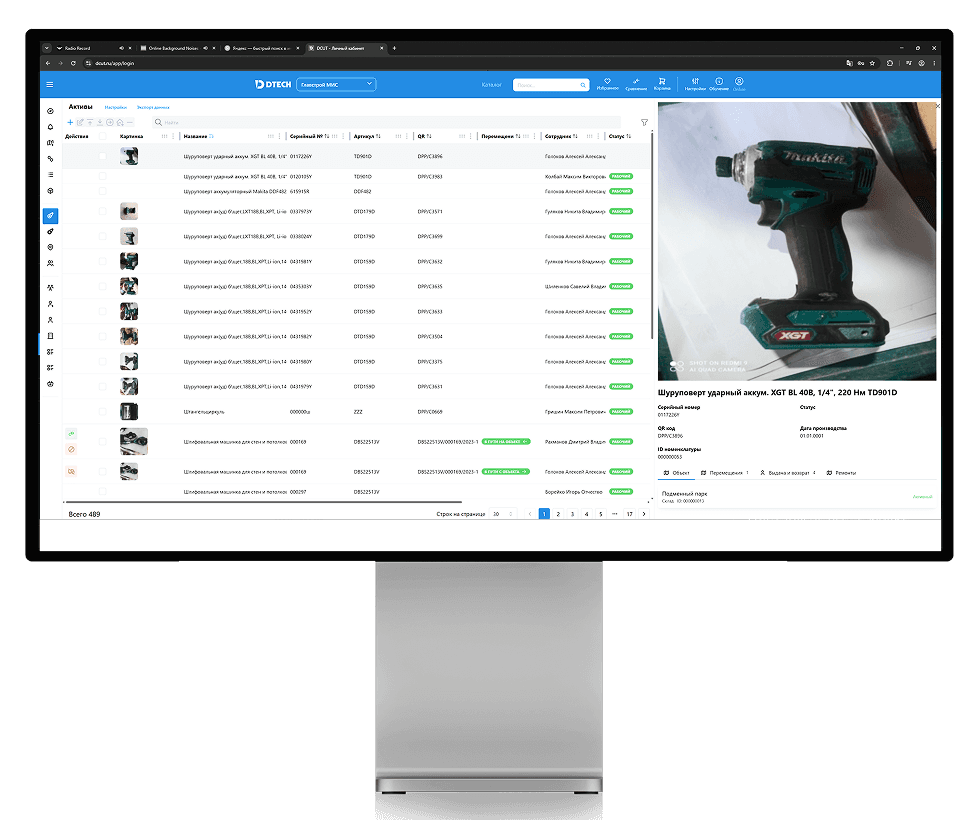Screen dimensions: 979x820
Task: Click vertical scrollbar of the table
Action: pos(652,234)
